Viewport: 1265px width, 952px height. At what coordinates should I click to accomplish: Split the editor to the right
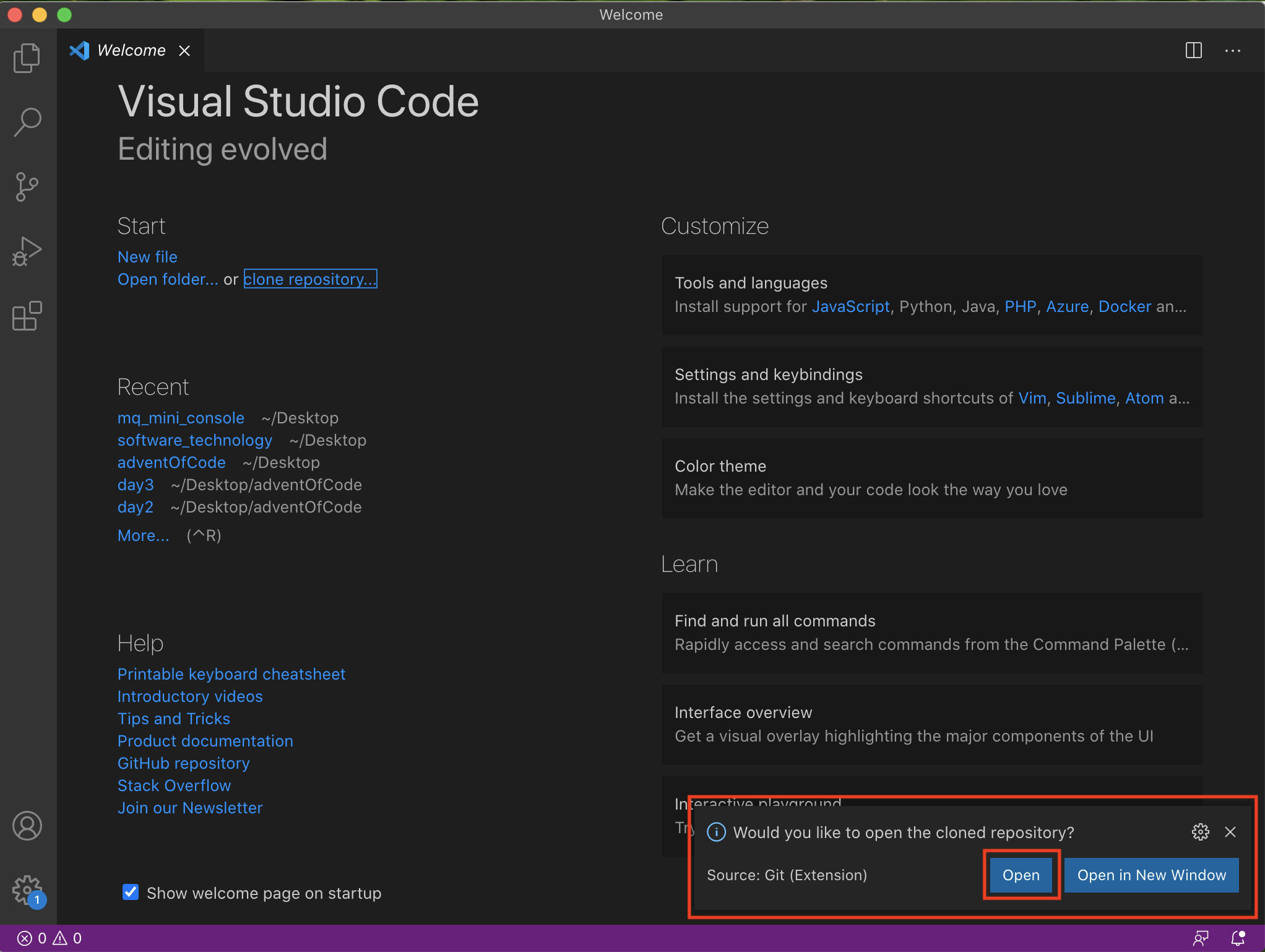pos(1194,50)
